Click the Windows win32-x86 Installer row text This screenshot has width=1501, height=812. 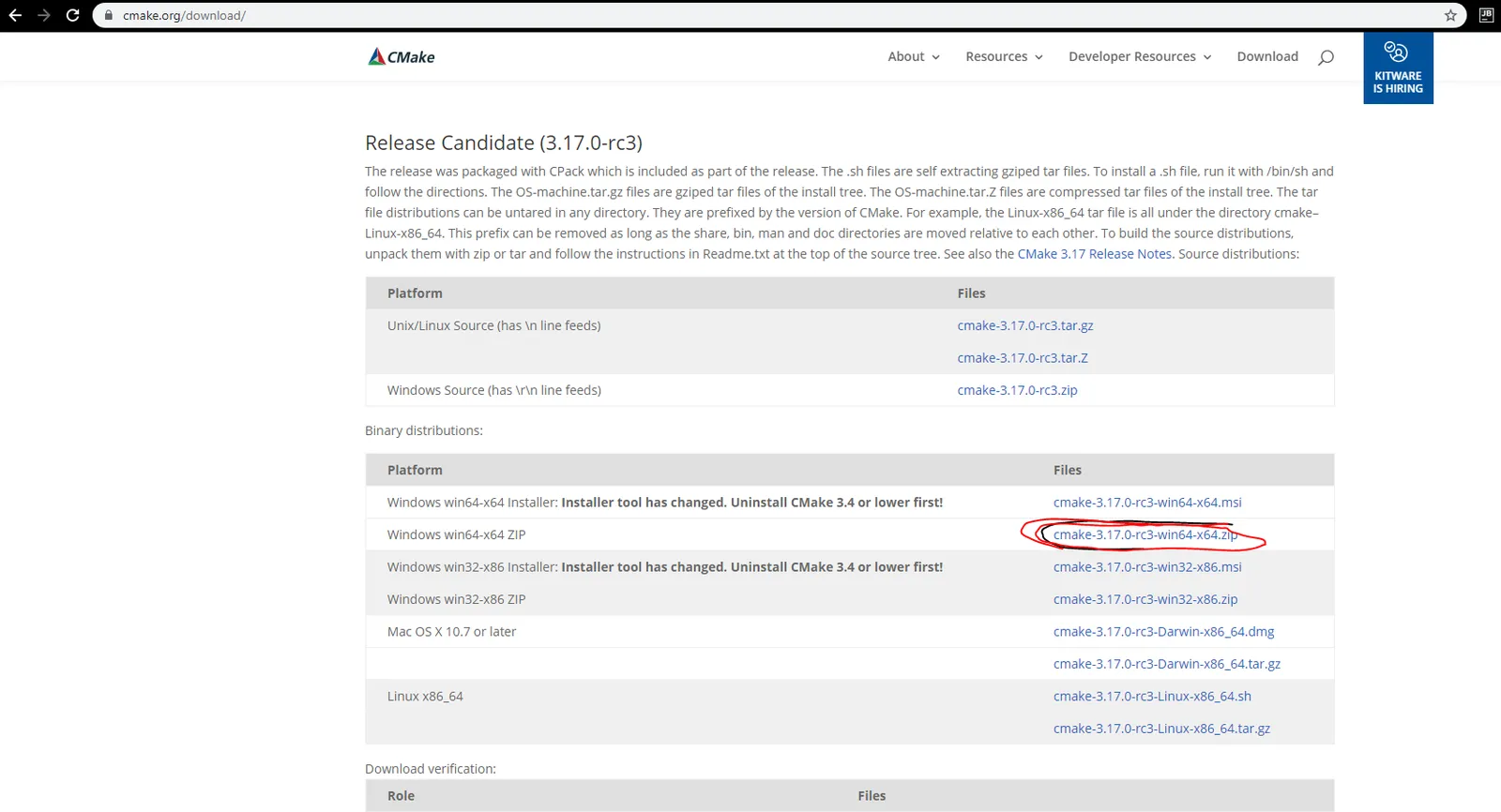pyautogui.click(x=665, y=567)
